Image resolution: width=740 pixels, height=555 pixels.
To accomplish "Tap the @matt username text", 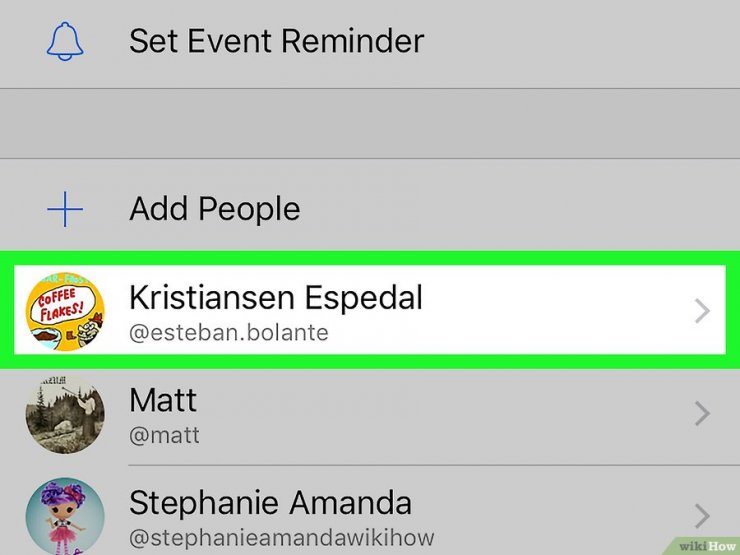I will point(164,435).
